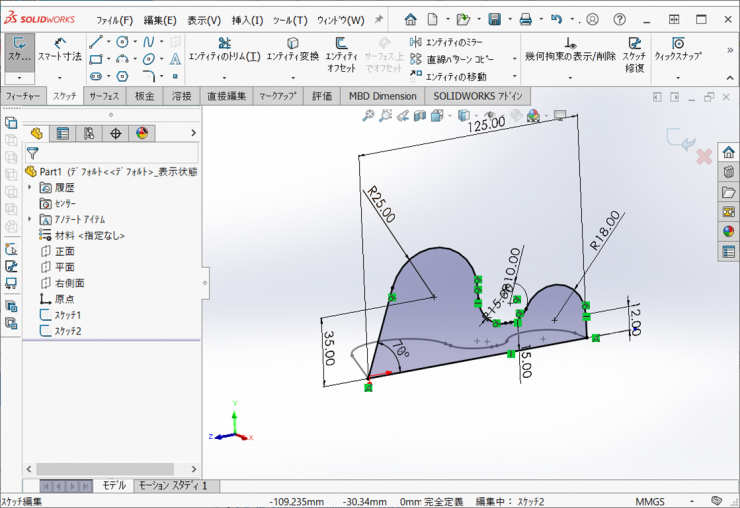740x508 pixels.
Task: Open the 挿入(I) menu
Action: tap(247, 20)
